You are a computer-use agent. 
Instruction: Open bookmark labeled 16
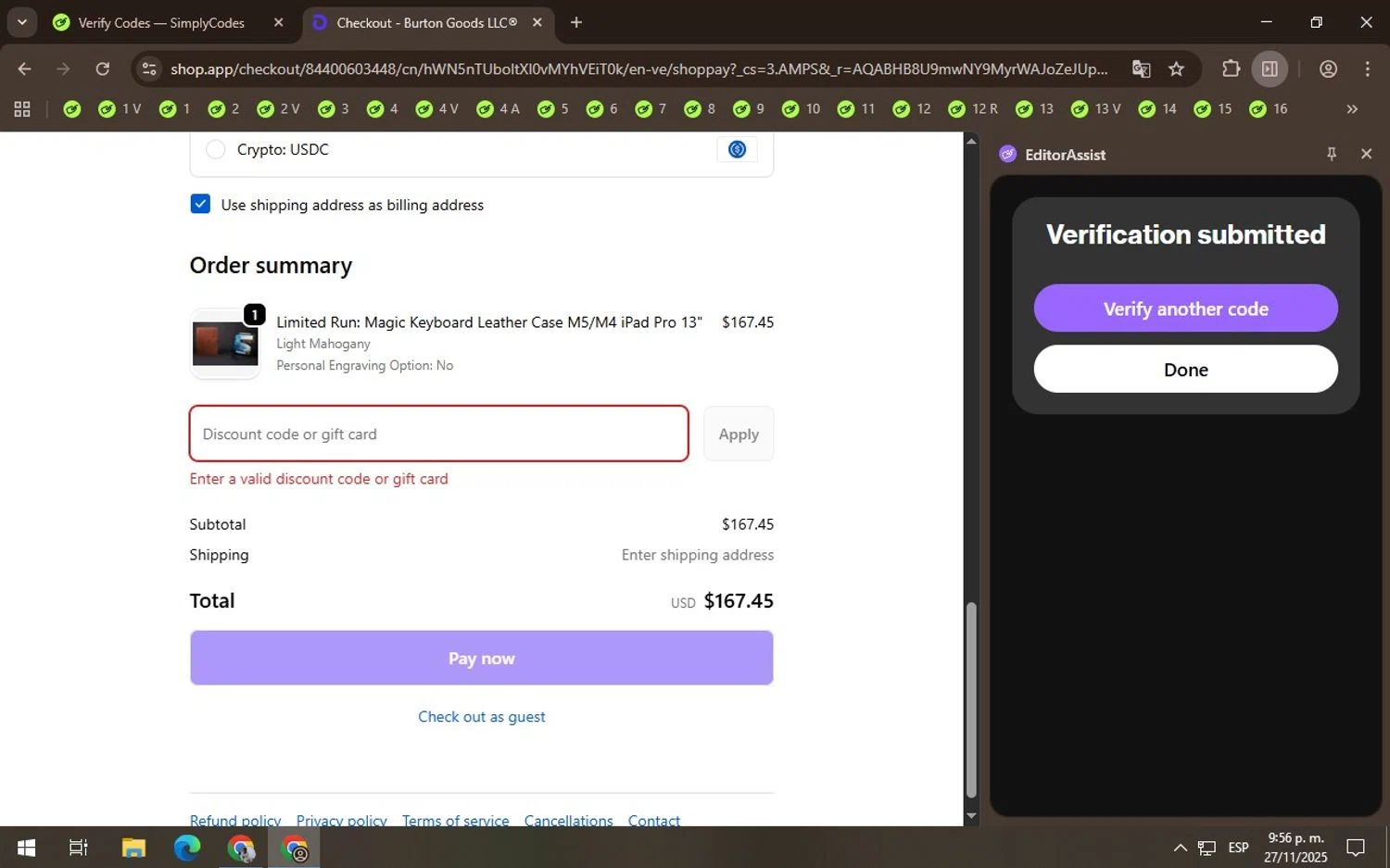pos(1269,109)
